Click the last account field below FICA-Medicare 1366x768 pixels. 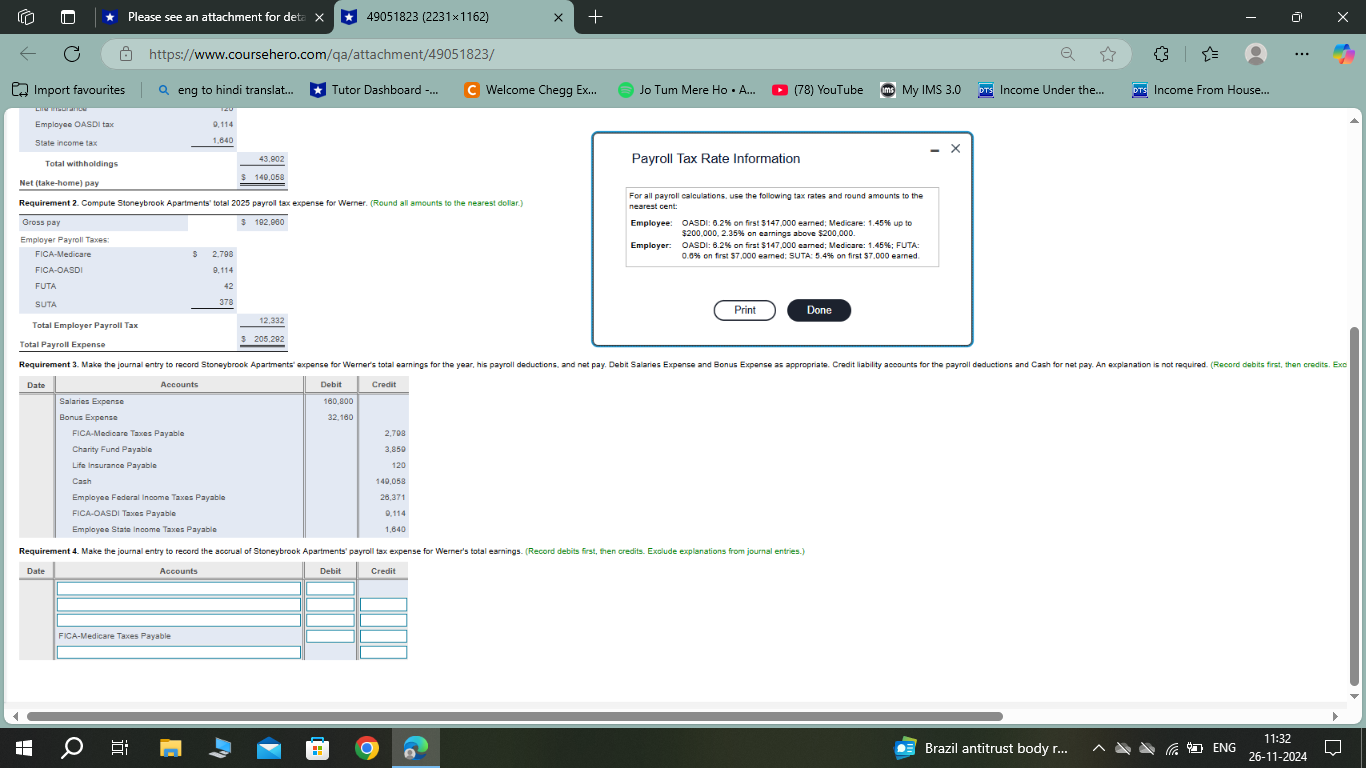pyautogui.click(x=179, y=652)
